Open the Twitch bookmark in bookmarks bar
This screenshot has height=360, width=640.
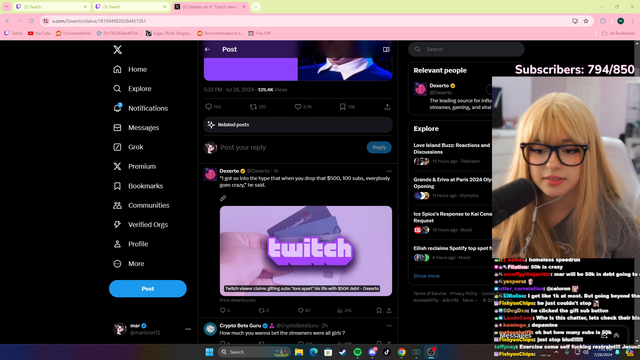click(x=13, y=33)
